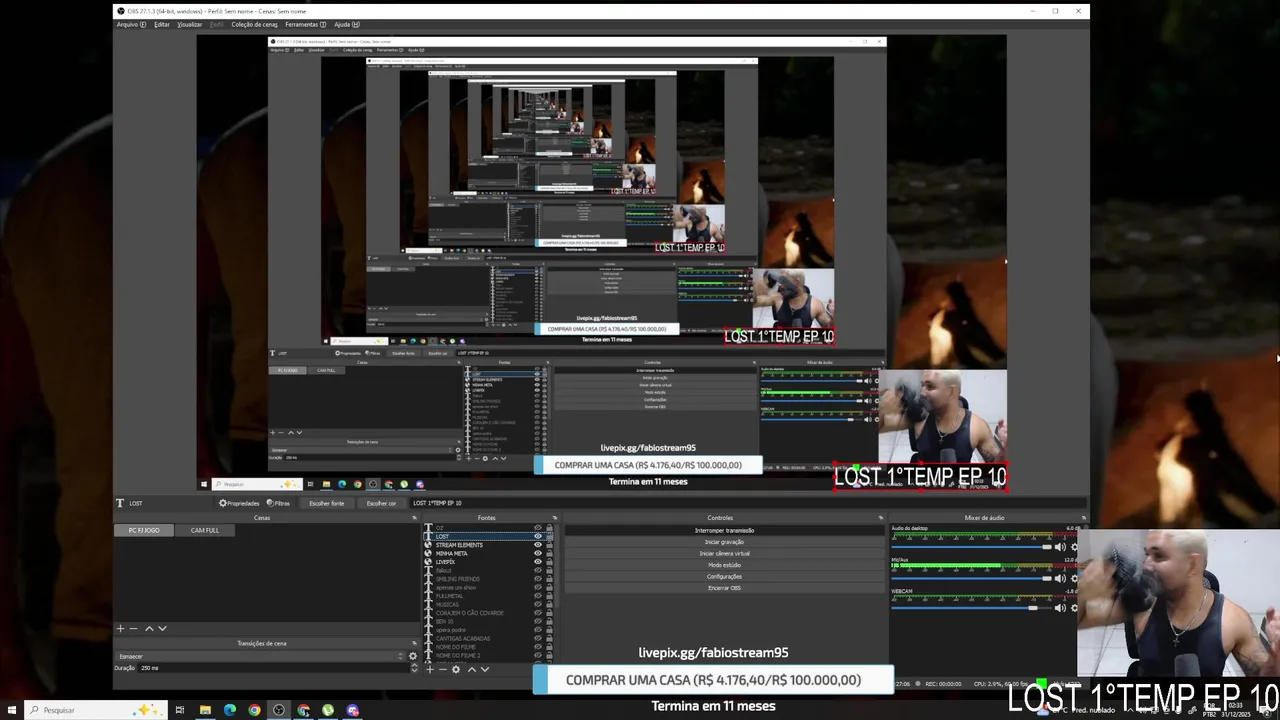
Task: Click Interromper transmissão
Action: (x=725, y=530)
